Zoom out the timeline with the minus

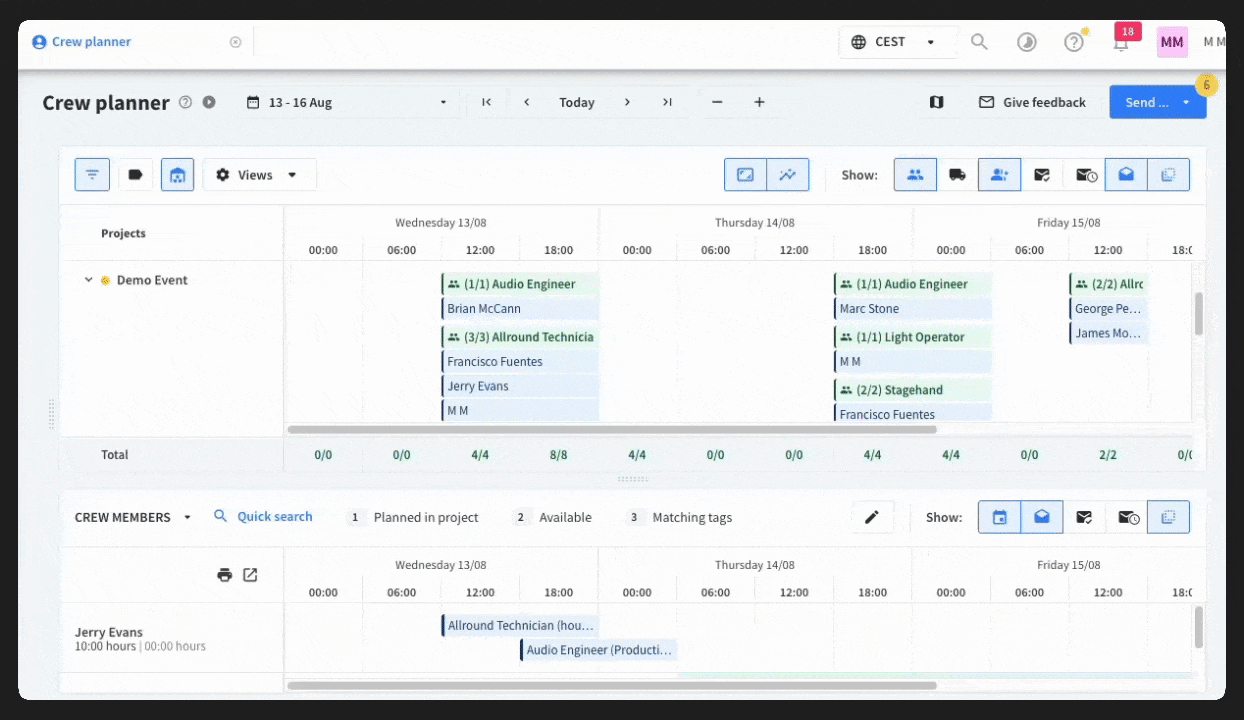pyautogui.click(x=717, y=102)
